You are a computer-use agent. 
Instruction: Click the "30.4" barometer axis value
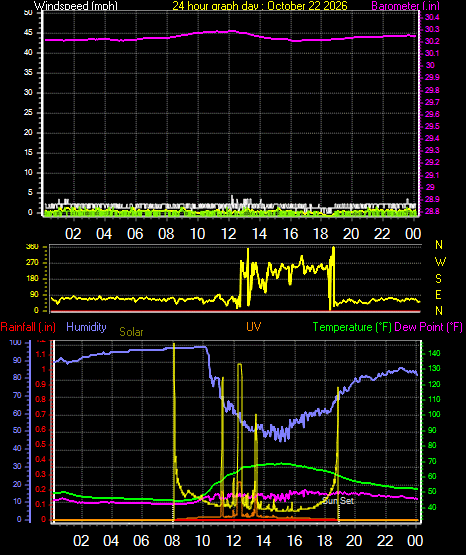(x=432, y=17)
